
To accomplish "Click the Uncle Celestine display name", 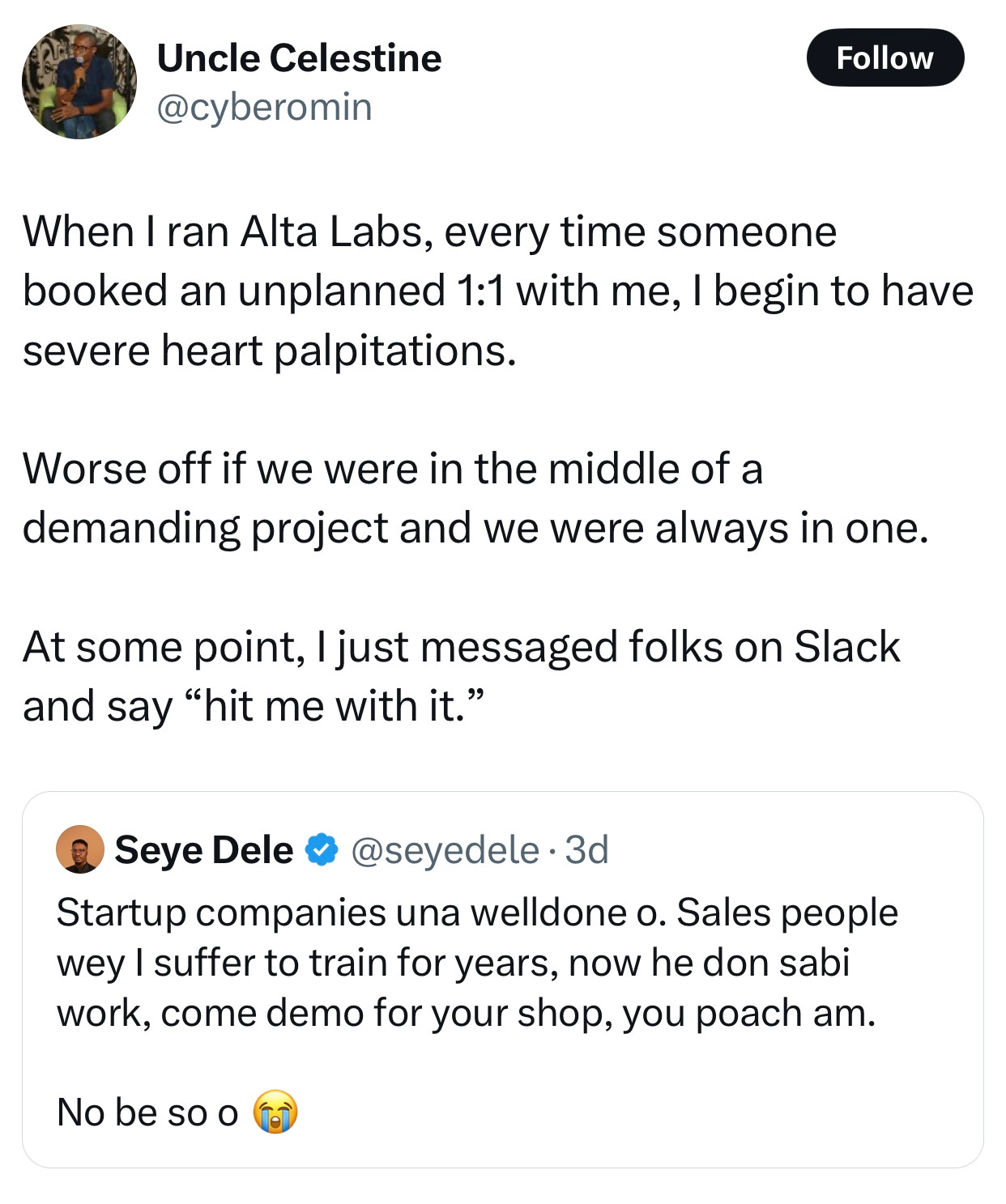I will click(x=299, y=58).
